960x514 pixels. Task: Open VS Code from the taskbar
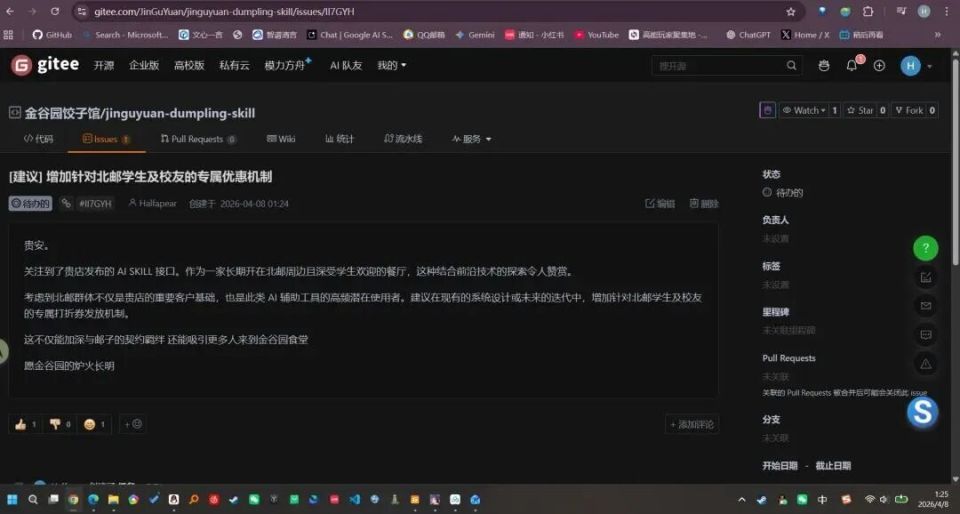coord(354,499)
